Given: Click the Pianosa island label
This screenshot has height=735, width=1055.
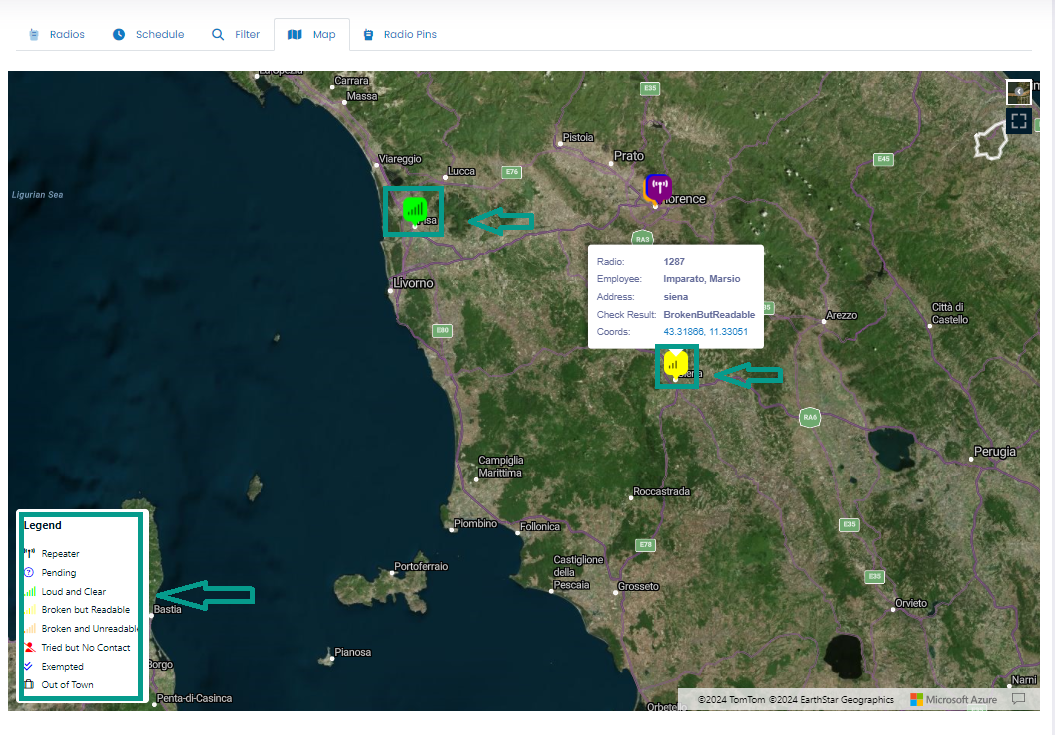Looking at the screenshot, I should point(353,652).
